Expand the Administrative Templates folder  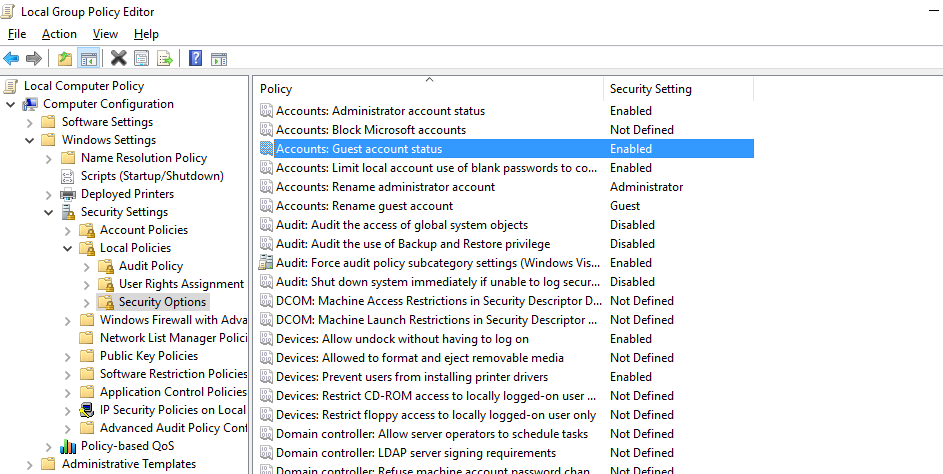coord(29,464)
